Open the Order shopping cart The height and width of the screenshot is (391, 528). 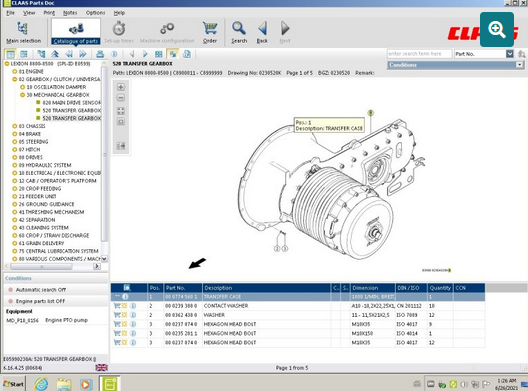[210, 32]
